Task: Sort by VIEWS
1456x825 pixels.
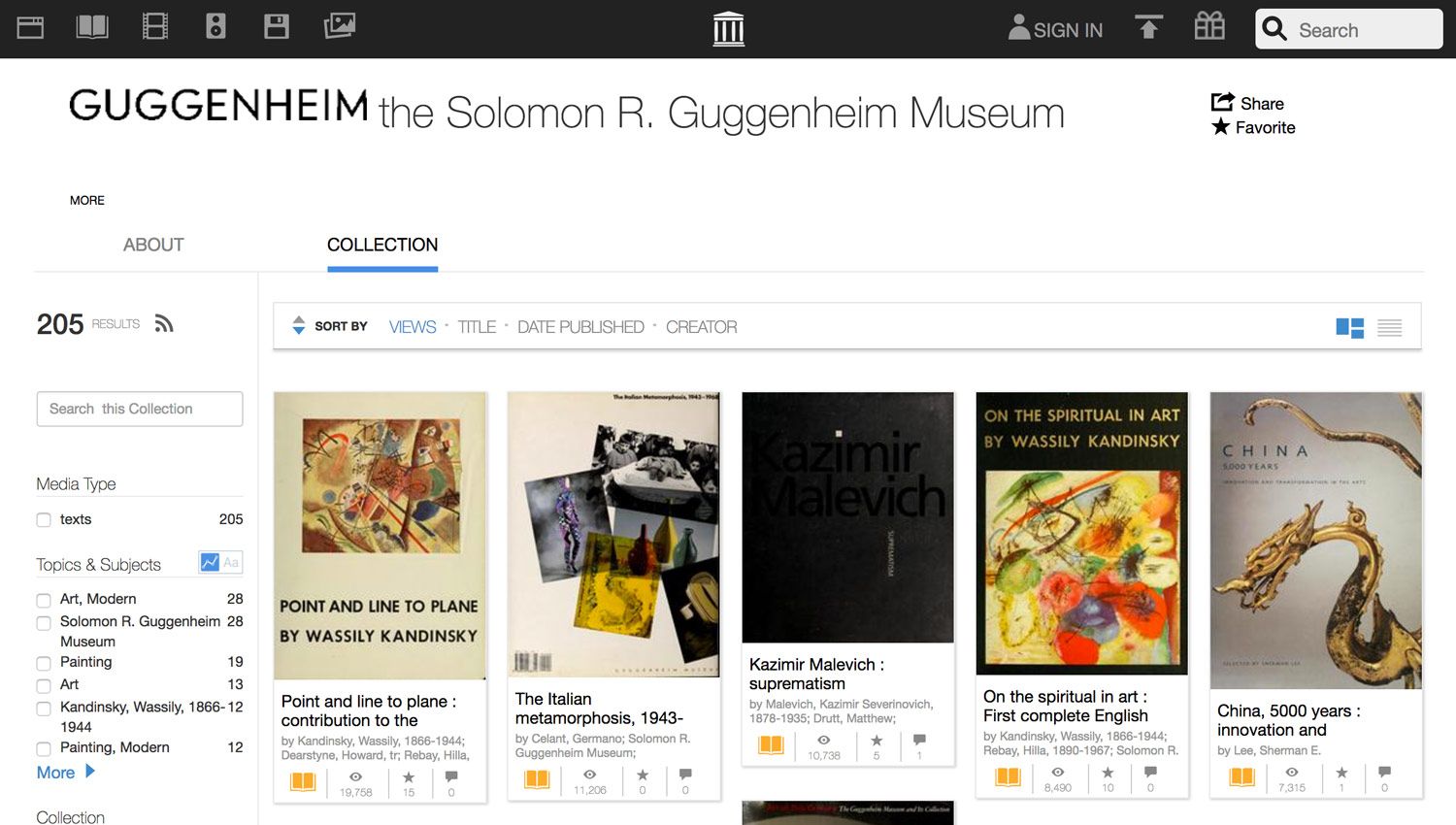Action: [x=413, y=327]
